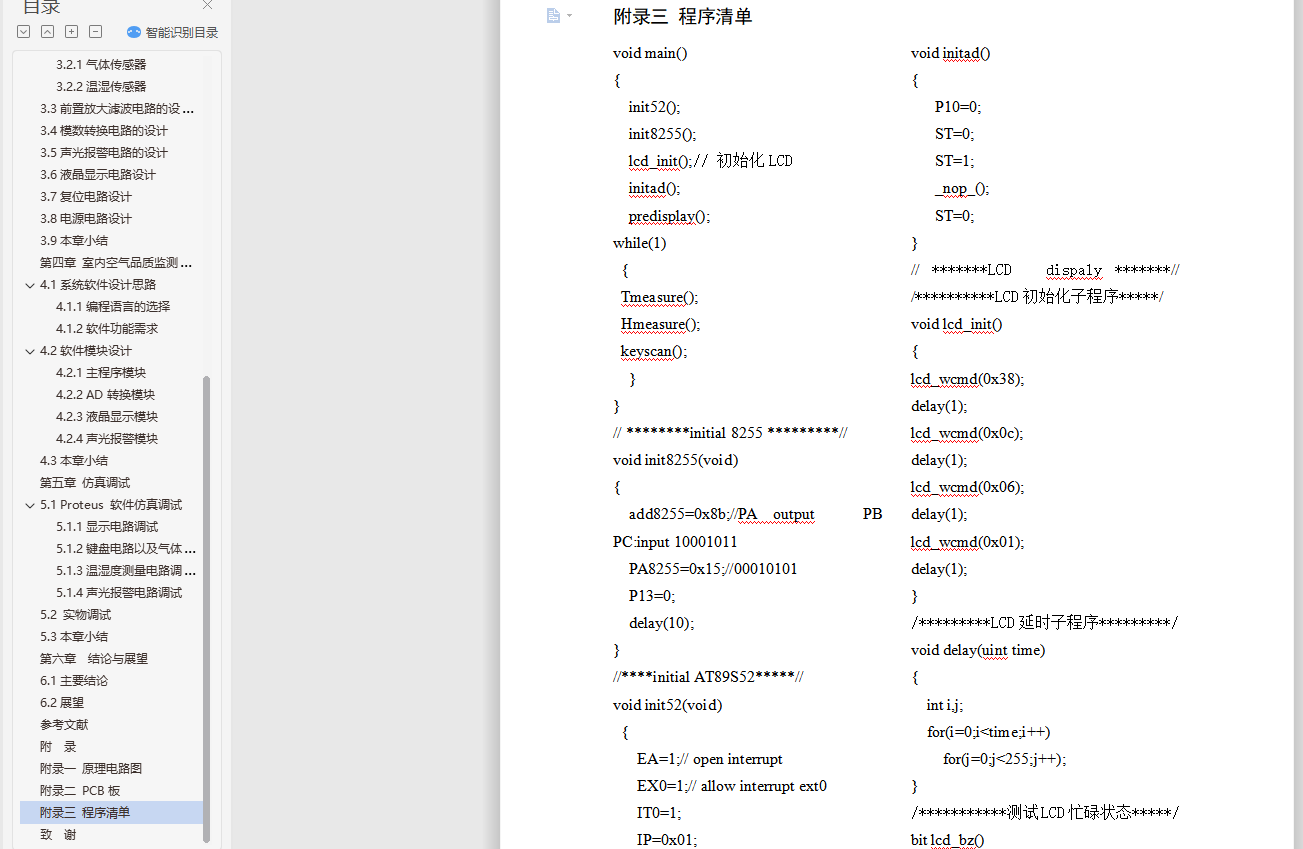Click 'void initad()' in right column
This screenshot has height=849, width=1303.
point(951,53)
